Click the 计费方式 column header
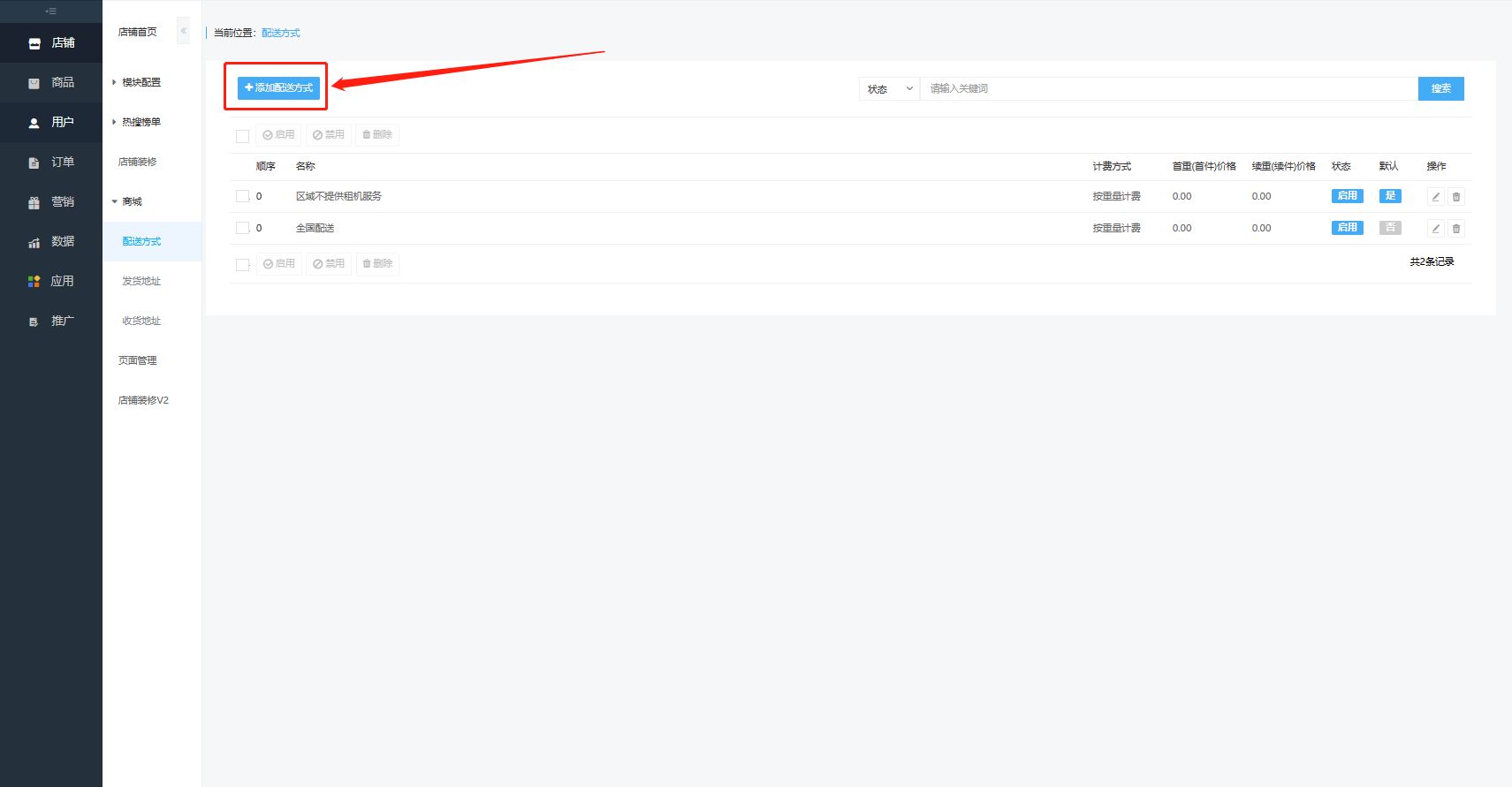 pyautogui.click(x=1112, y=166)
